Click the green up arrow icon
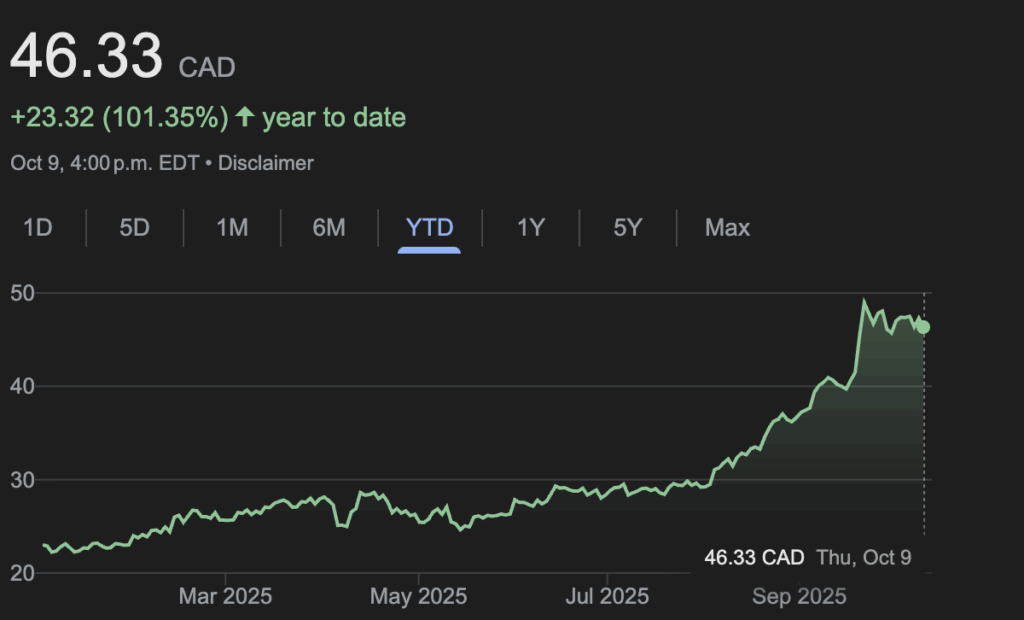 (245, 118)
